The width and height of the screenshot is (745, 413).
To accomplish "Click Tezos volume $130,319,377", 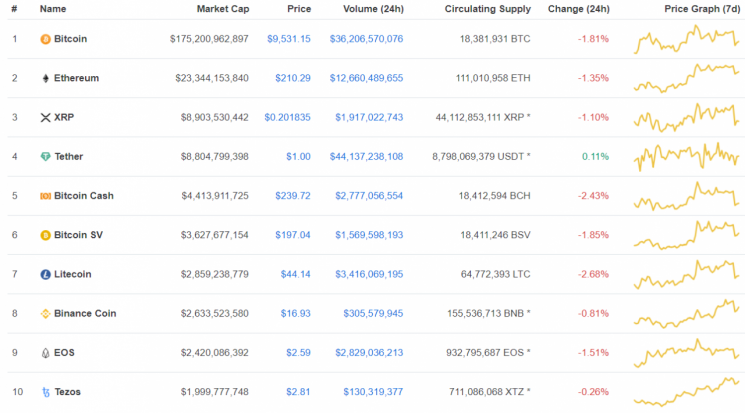I will coord(373,392).
